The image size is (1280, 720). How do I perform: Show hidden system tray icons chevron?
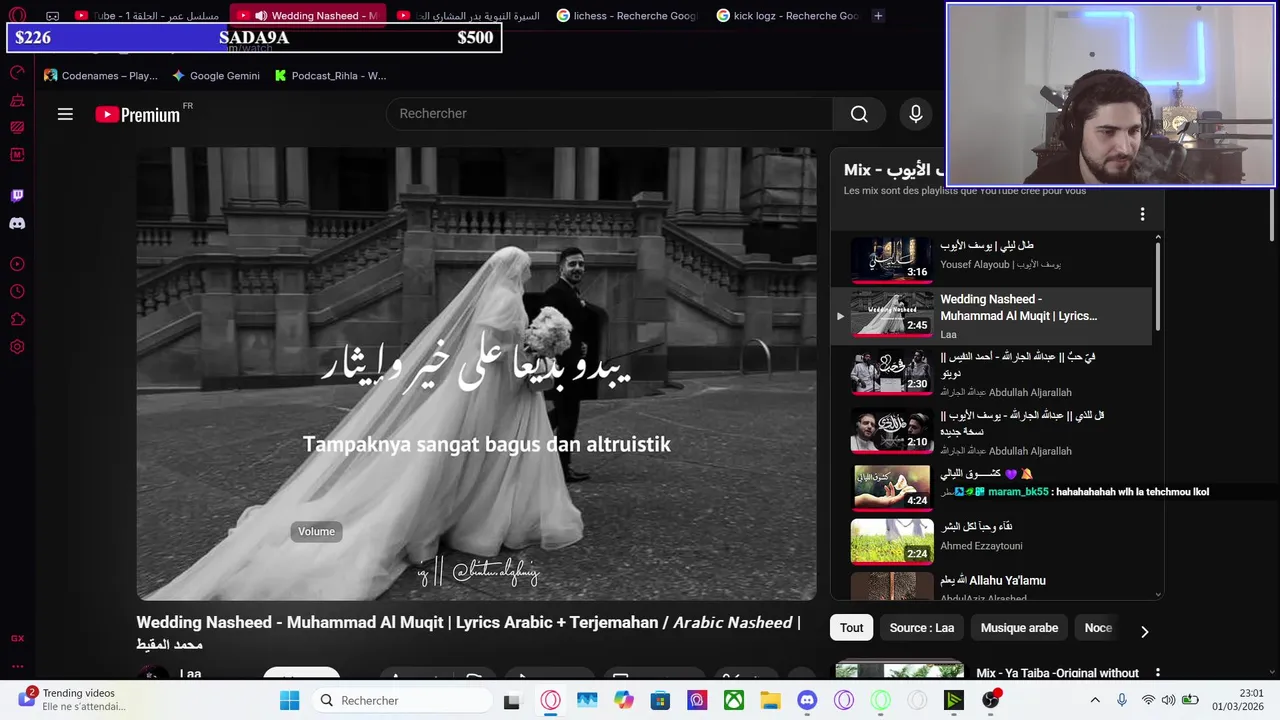[1095, 700]
